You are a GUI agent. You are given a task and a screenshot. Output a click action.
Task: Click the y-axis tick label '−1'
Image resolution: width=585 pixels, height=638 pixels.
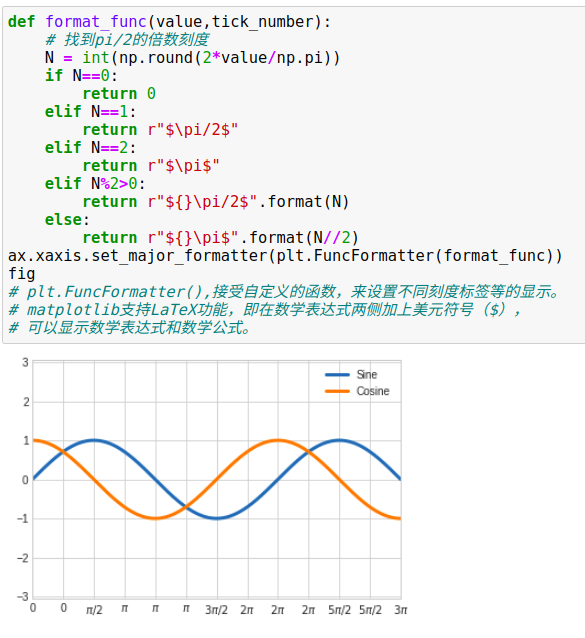pyautogui.click(x=23, y=519)
